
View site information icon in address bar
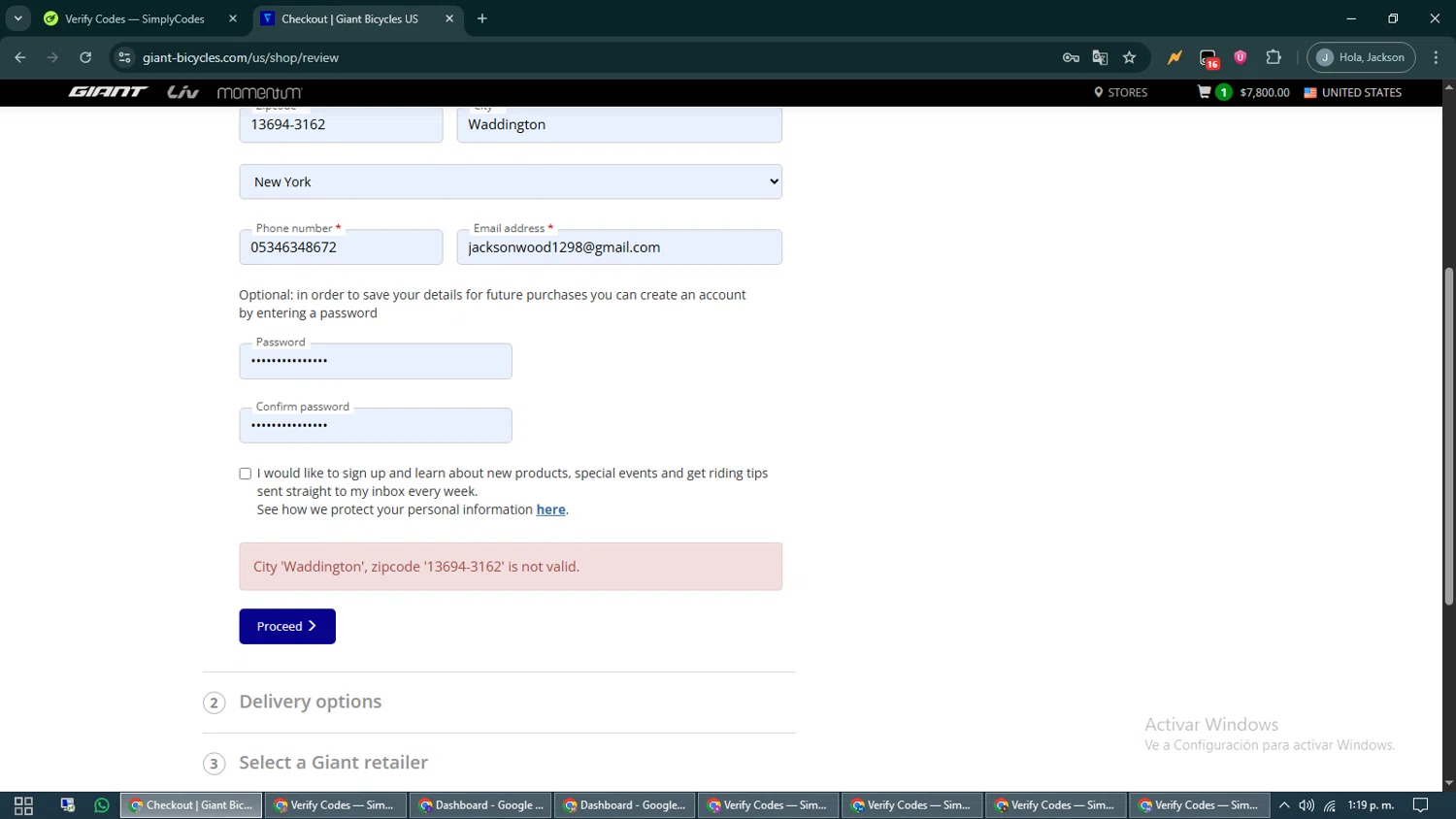(124, 57)
